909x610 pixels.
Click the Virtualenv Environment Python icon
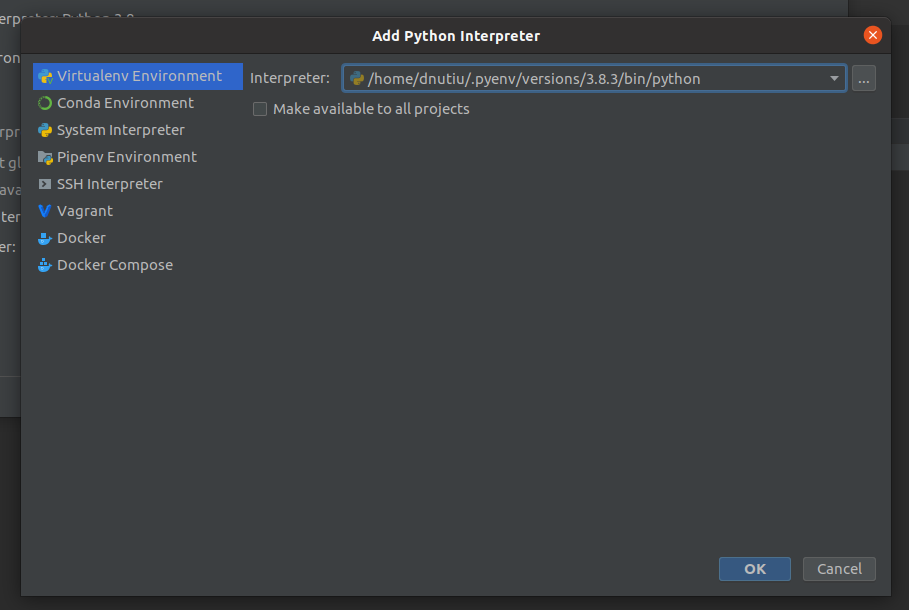pyautogui.click(x=45, y=76)
